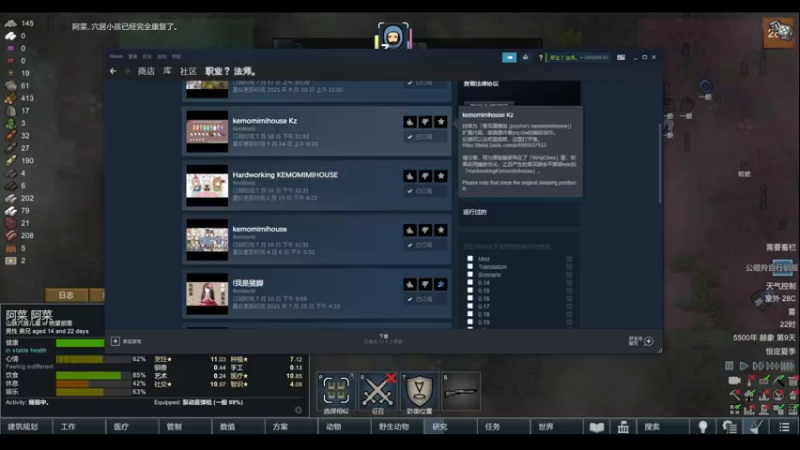Click the lightbulb icon in bottom bar
800x450 pixels.
703,427
